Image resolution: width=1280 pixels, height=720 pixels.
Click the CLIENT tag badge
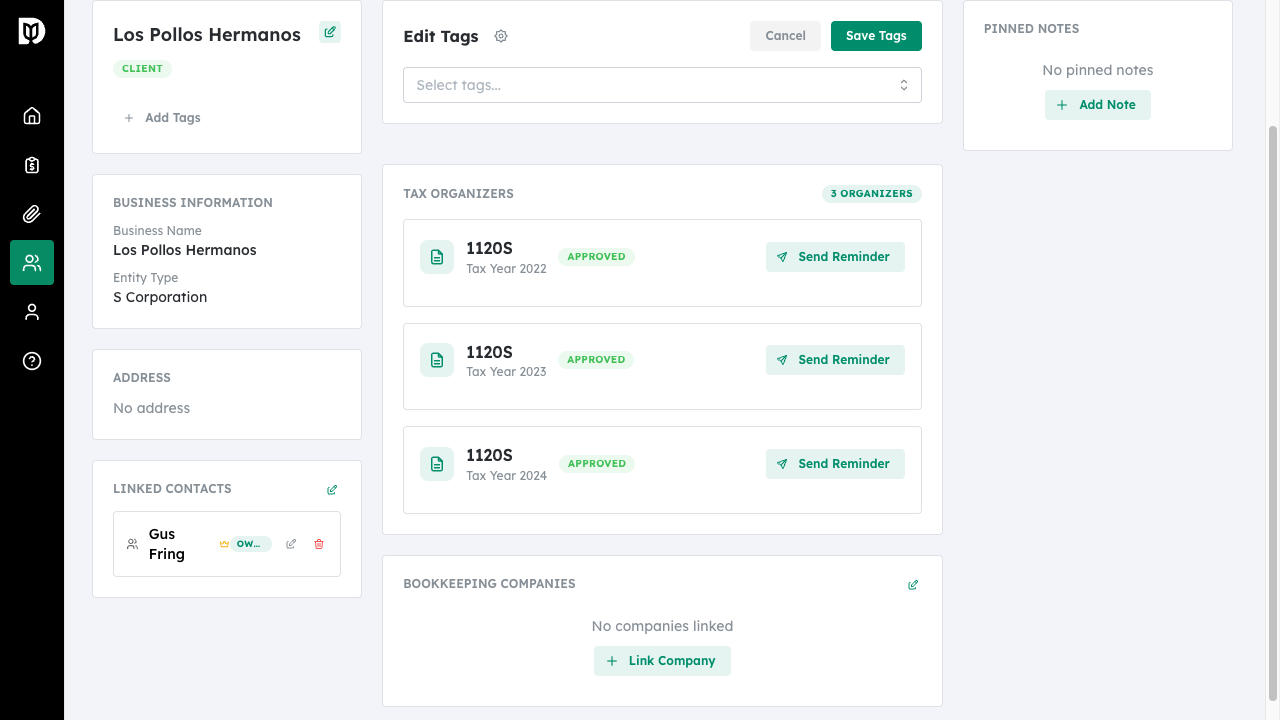142,68
